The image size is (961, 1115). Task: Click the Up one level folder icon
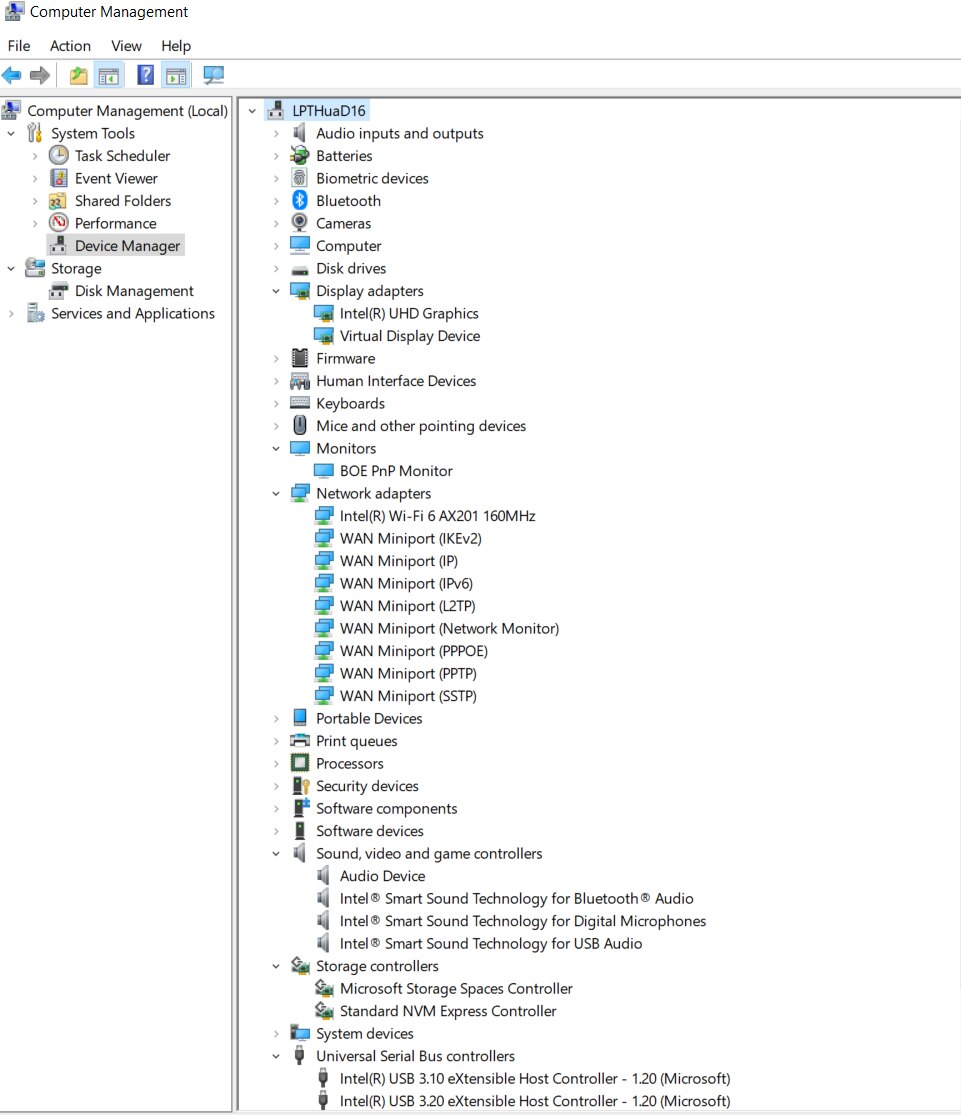point(78,75)
